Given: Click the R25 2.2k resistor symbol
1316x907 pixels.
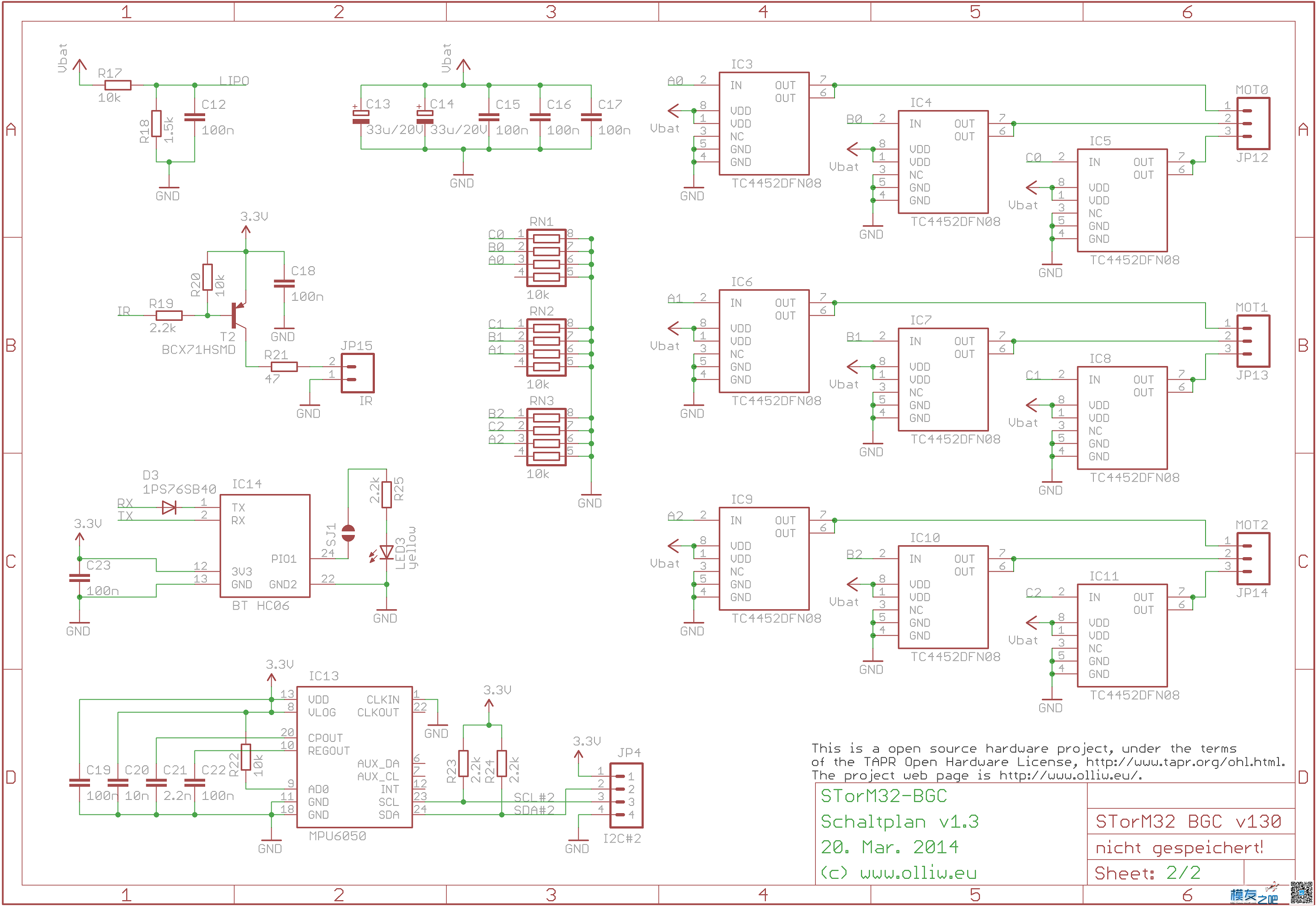Looking at the screenshot, I should [387, 494].
